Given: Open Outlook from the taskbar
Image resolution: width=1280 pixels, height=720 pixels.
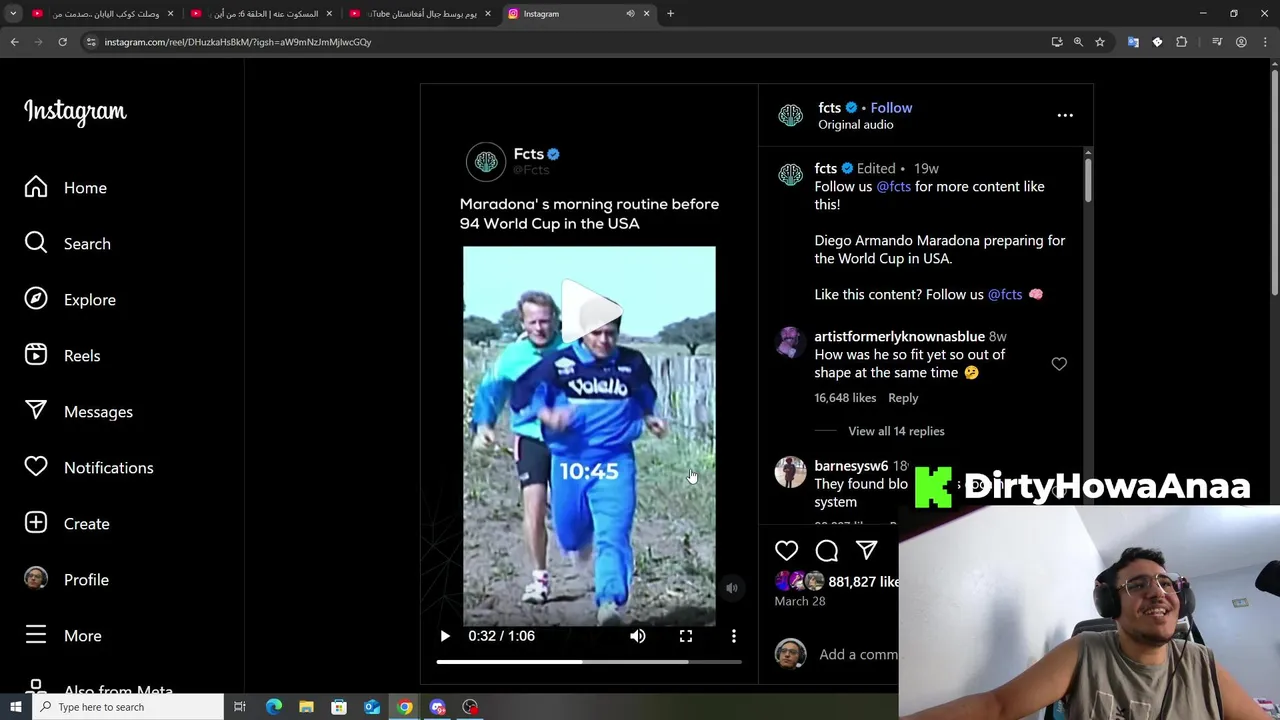Looking at the screenshot, I should point(372,707).
